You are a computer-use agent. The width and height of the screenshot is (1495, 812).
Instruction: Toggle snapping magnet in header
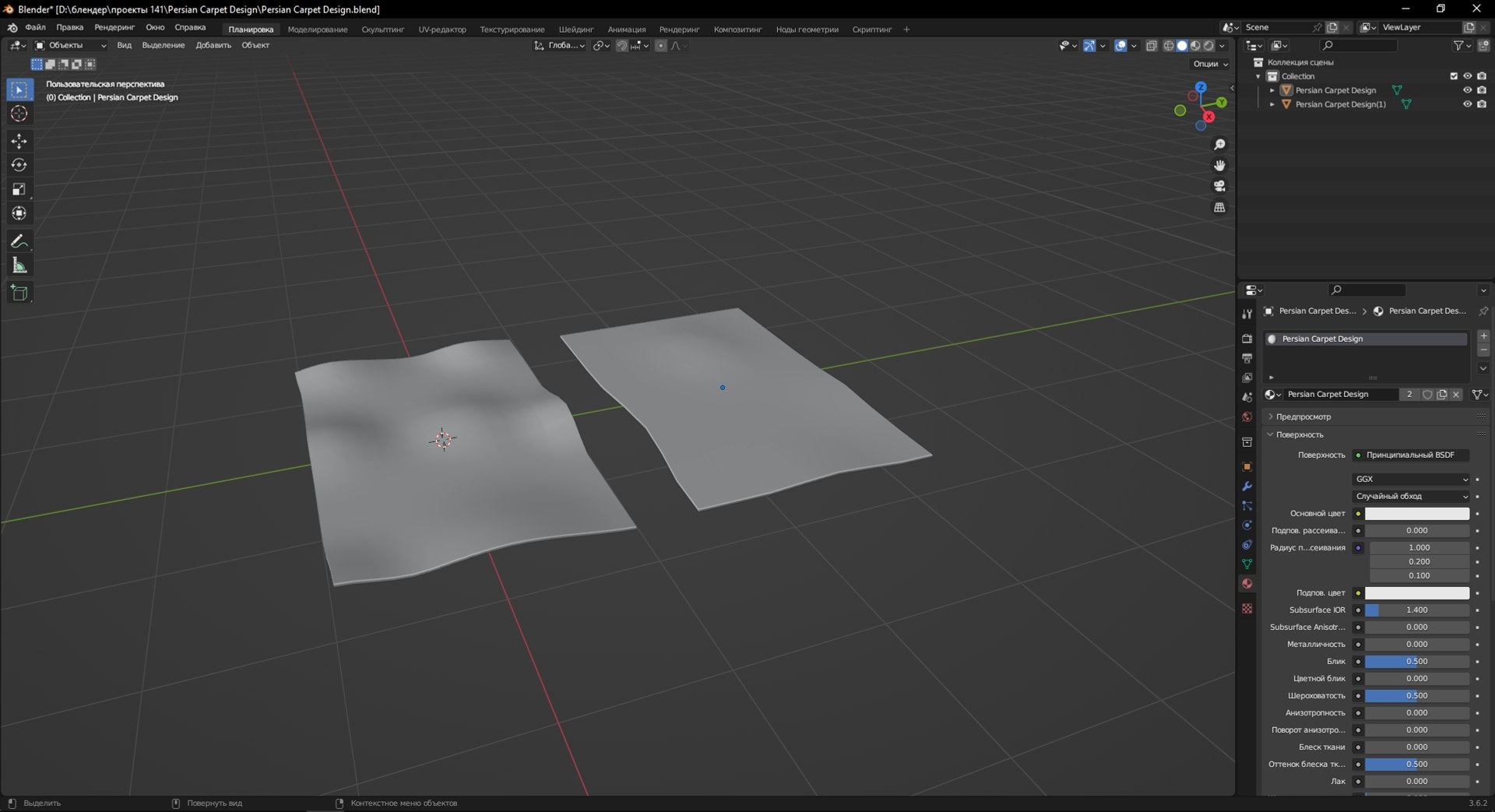click(x=621, y=46)
